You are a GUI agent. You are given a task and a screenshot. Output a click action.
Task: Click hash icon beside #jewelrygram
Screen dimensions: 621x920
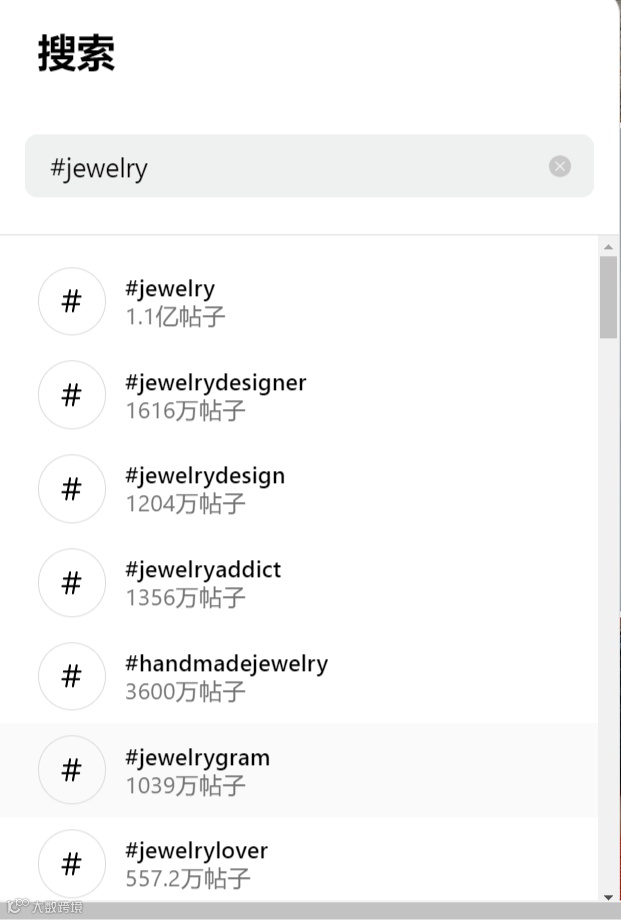[x=71, y=770]
